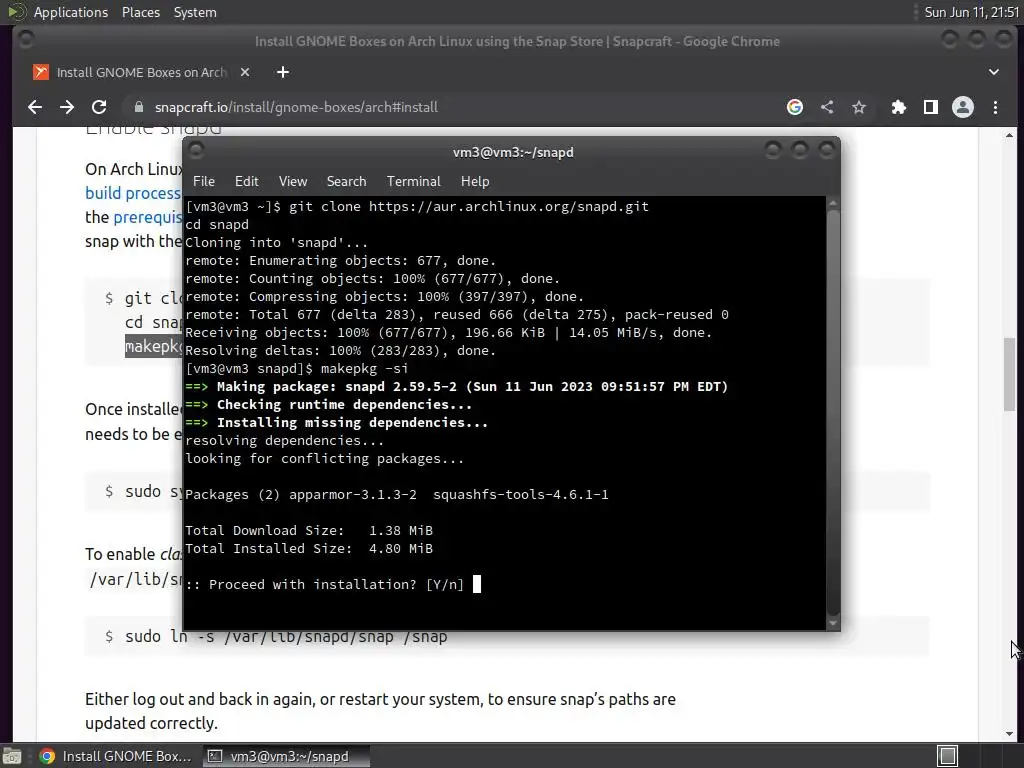Screen dimensions: 1024x768
Task: Click the address bar URL
Action: pos(296,107)
